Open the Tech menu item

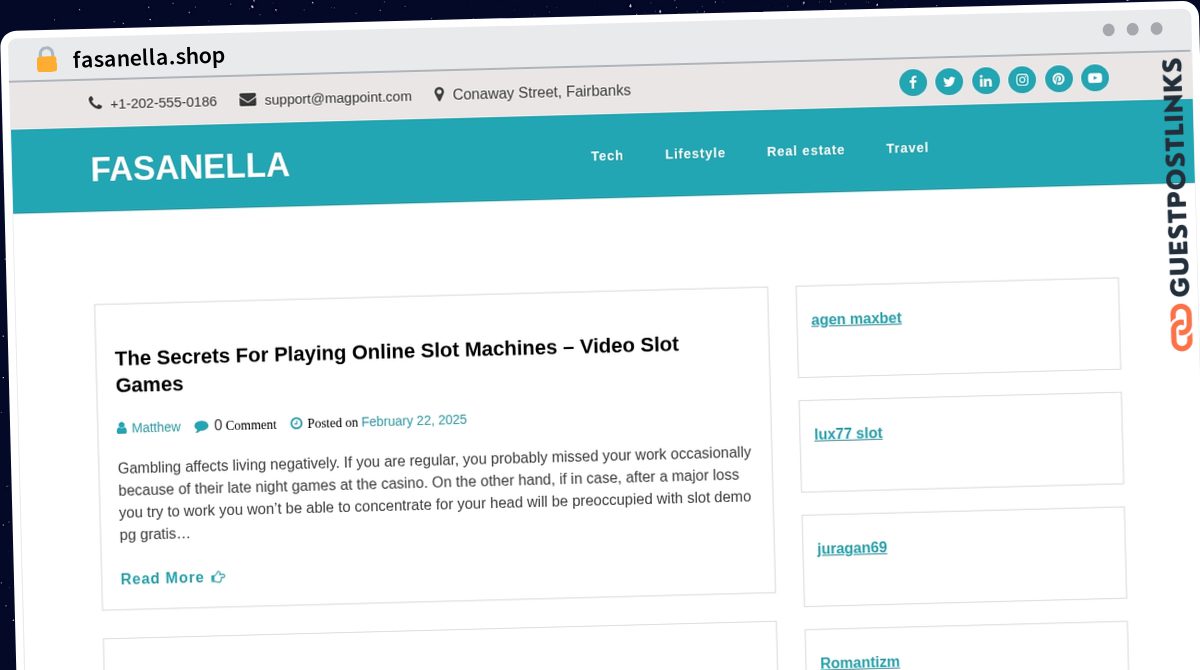(607, 155)
